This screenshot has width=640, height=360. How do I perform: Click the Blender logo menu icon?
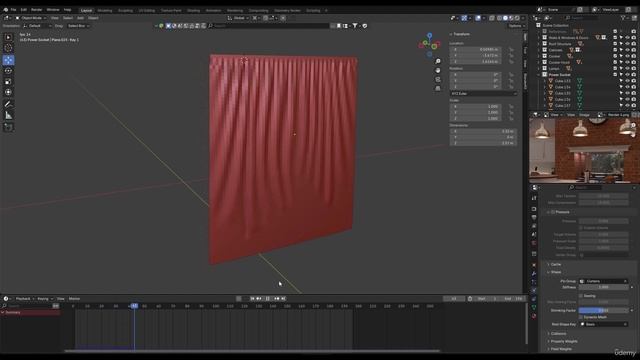pyautogui.click(x=5, y=10)
